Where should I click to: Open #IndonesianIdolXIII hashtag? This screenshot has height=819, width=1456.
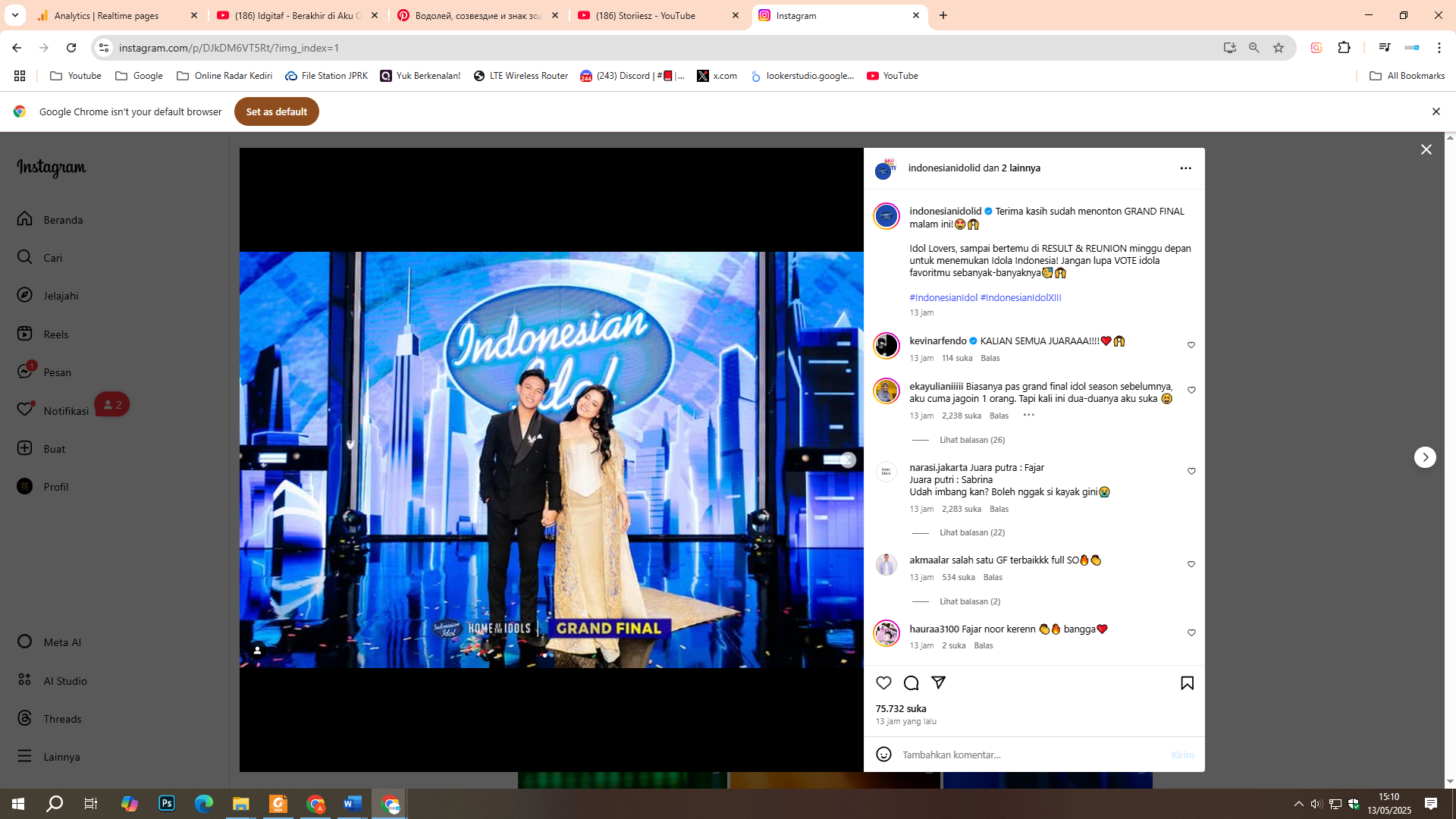[1021, 297]
